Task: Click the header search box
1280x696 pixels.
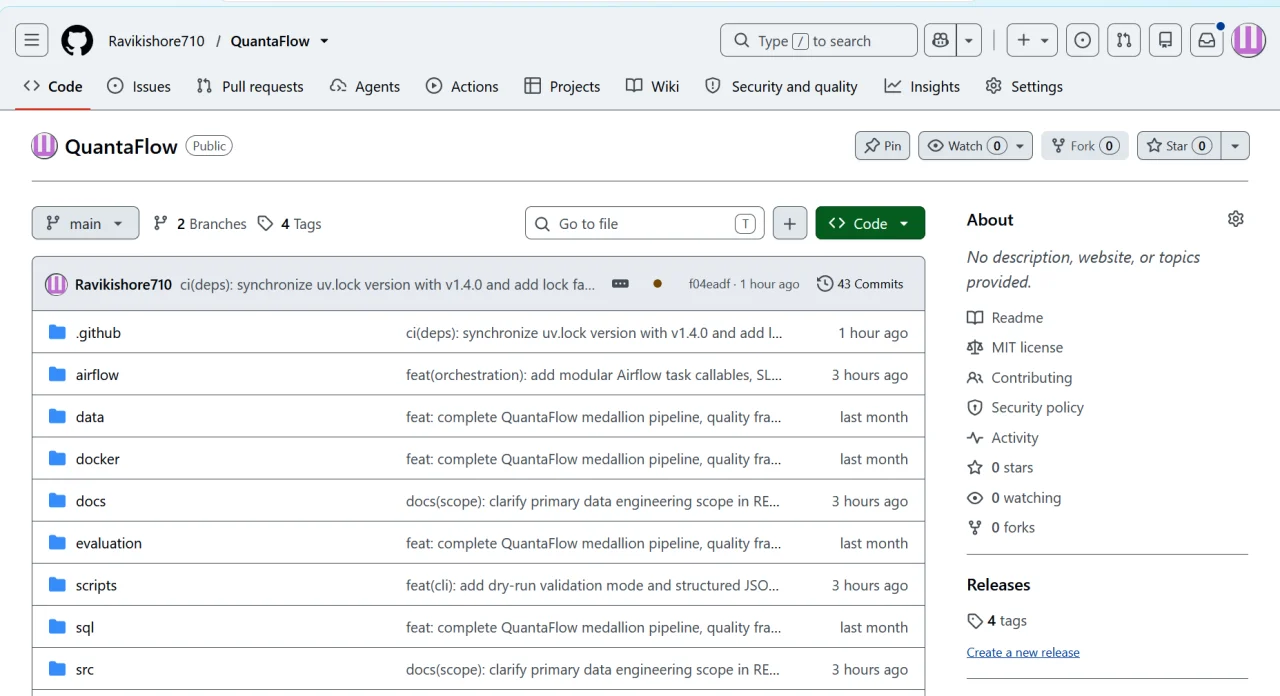Action: point(819,41)
